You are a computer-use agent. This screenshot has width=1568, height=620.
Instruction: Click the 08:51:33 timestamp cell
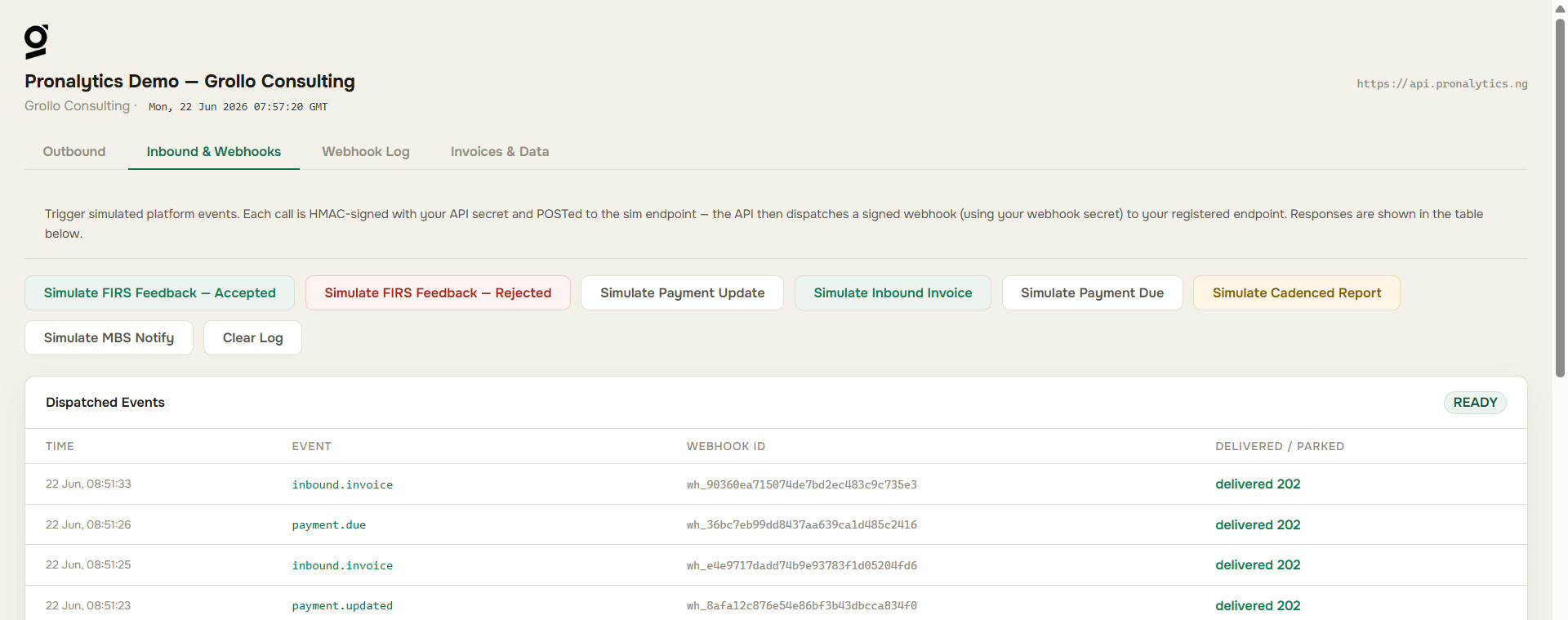pos(88,484)
